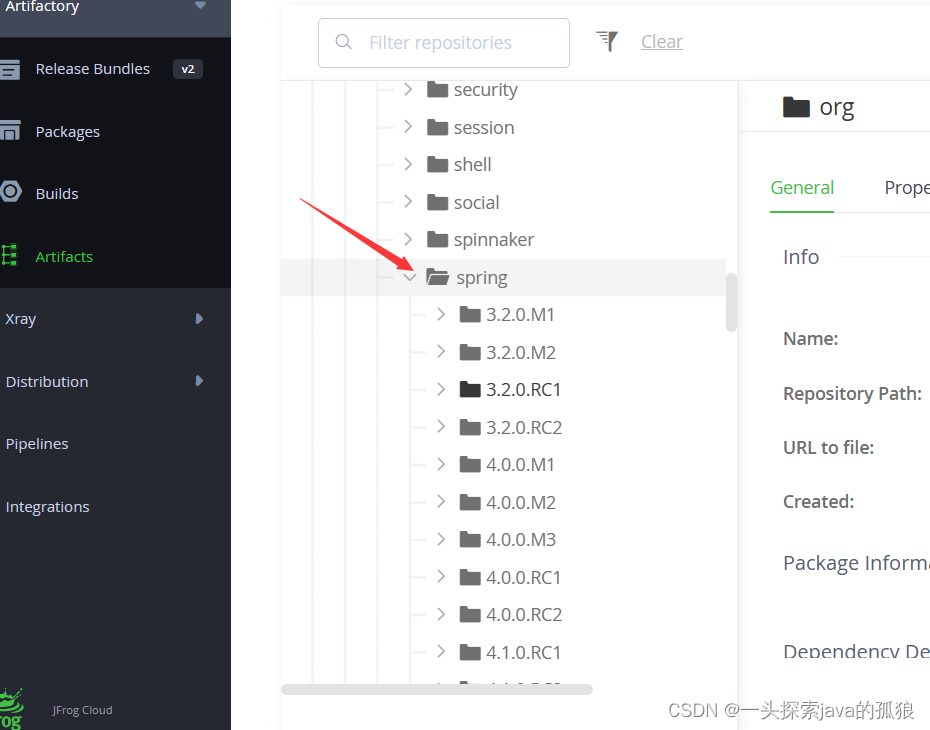Expand the Xray submenu arrow
The image size is (930, 730).
click(199, 319)
